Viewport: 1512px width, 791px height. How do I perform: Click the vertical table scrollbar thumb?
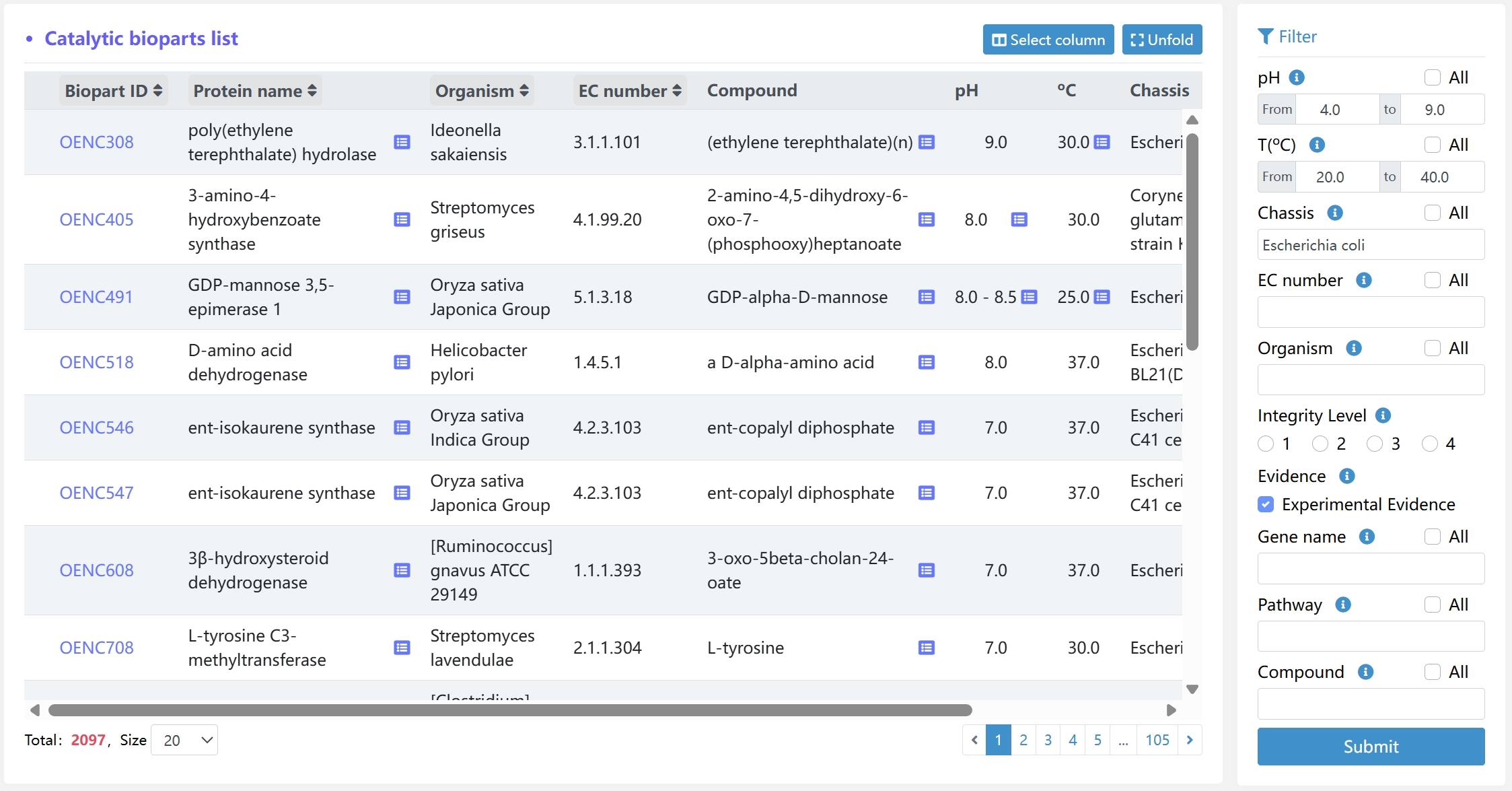click(1192, 242)
